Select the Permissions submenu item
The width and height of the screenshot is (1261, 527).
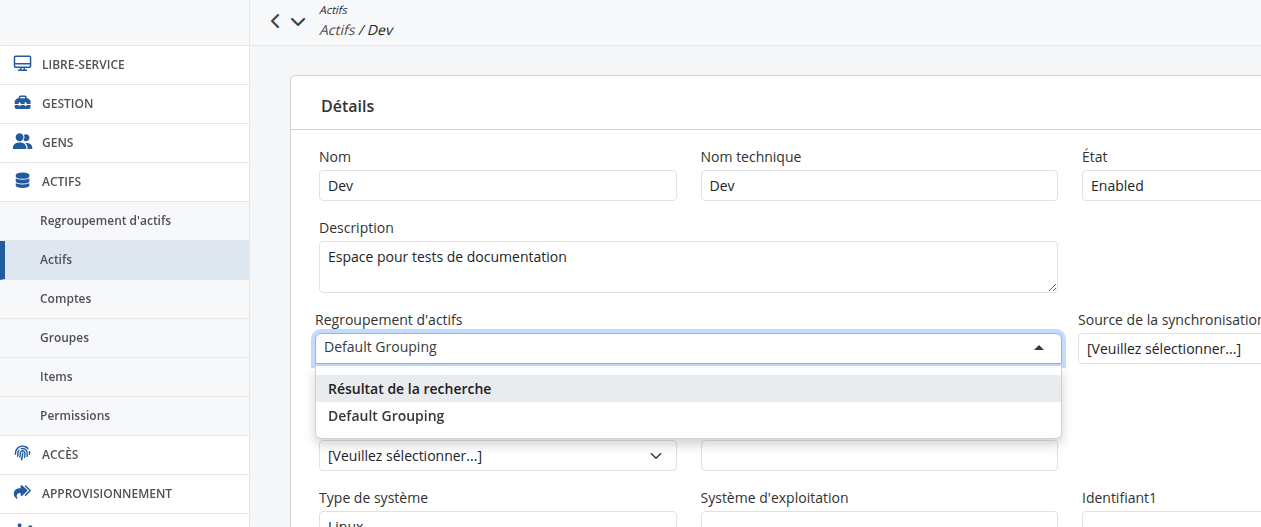tap(124, 415)
